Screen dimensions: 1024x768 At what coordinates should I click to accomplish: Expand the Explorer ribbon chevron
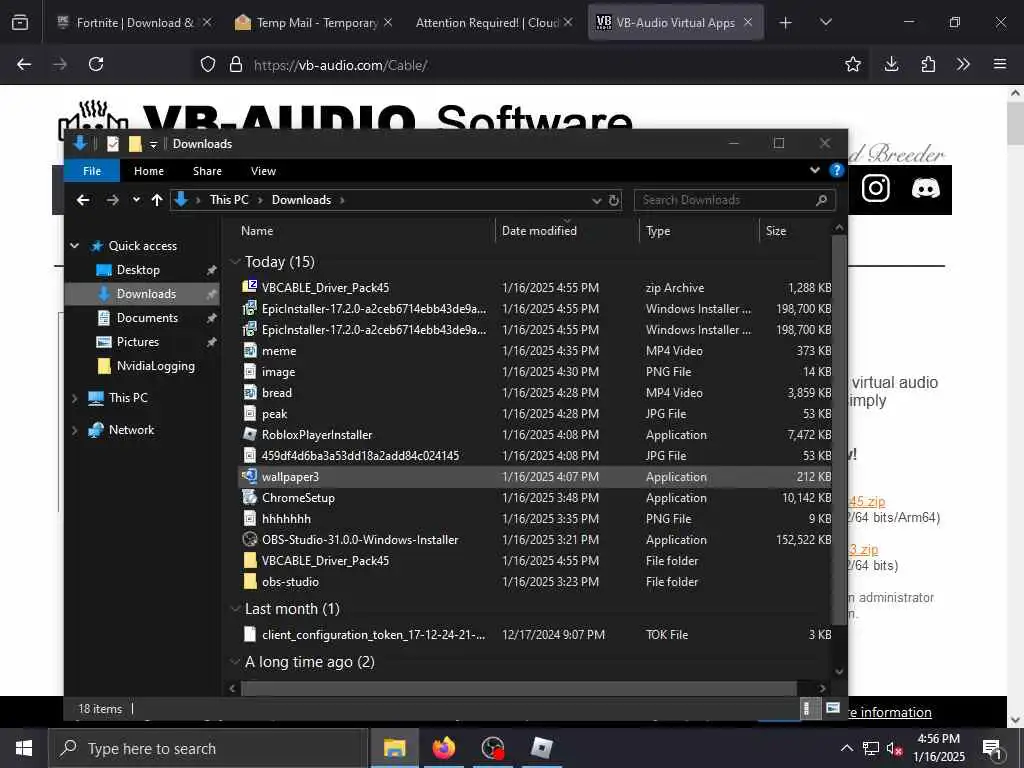814,170
